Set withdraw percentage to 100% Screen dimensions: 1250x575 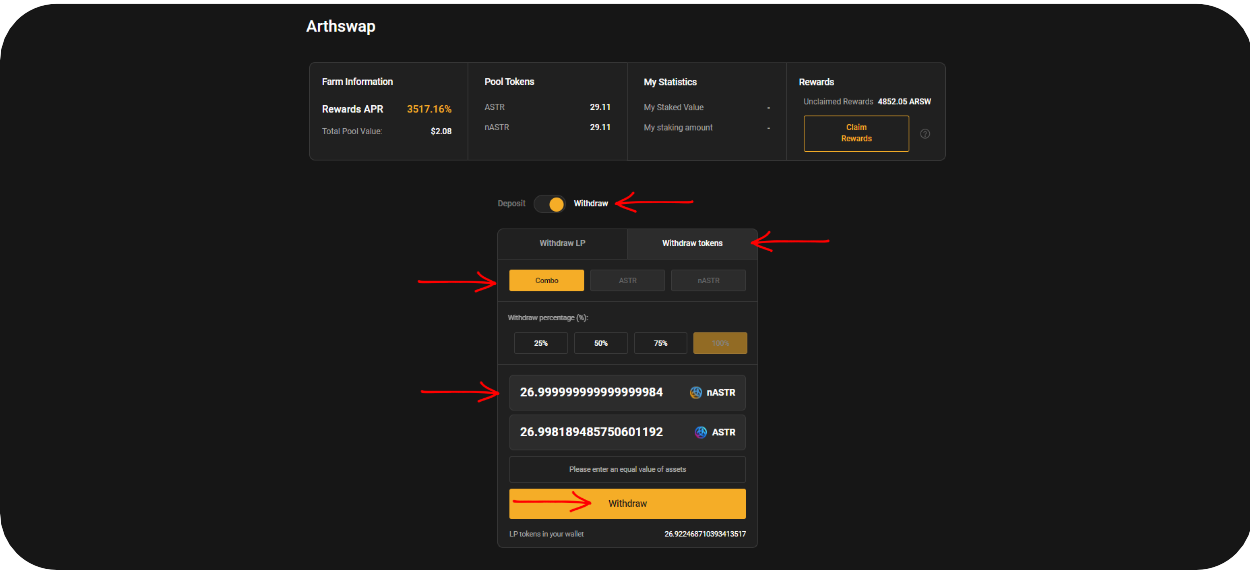coord(720,343)
